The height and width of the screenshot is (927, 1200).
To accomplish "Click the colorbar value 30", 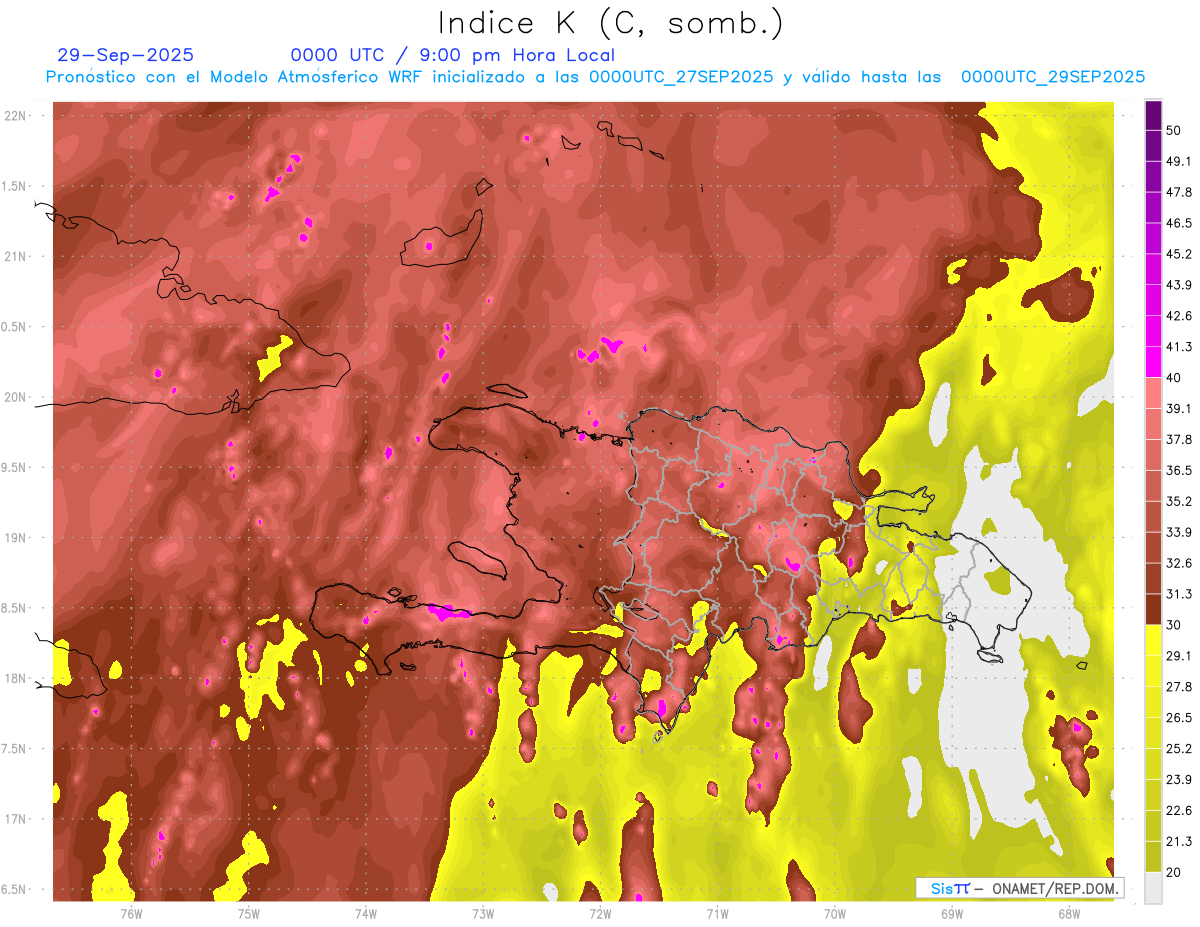I will [1175, 625].
